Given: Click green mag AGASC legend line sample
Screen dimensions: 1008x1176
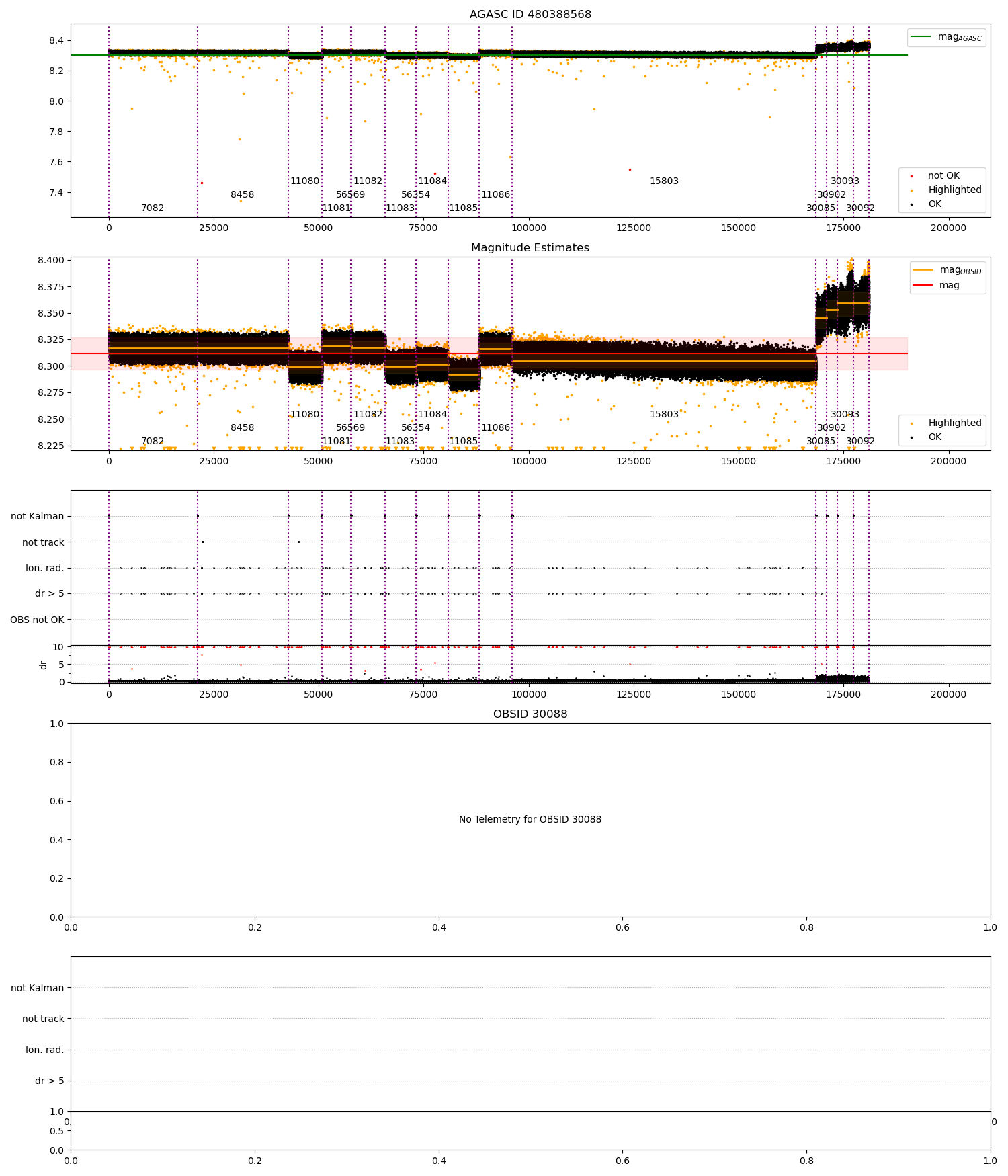Looking at the screenshot, I should (x=921, y=36).
